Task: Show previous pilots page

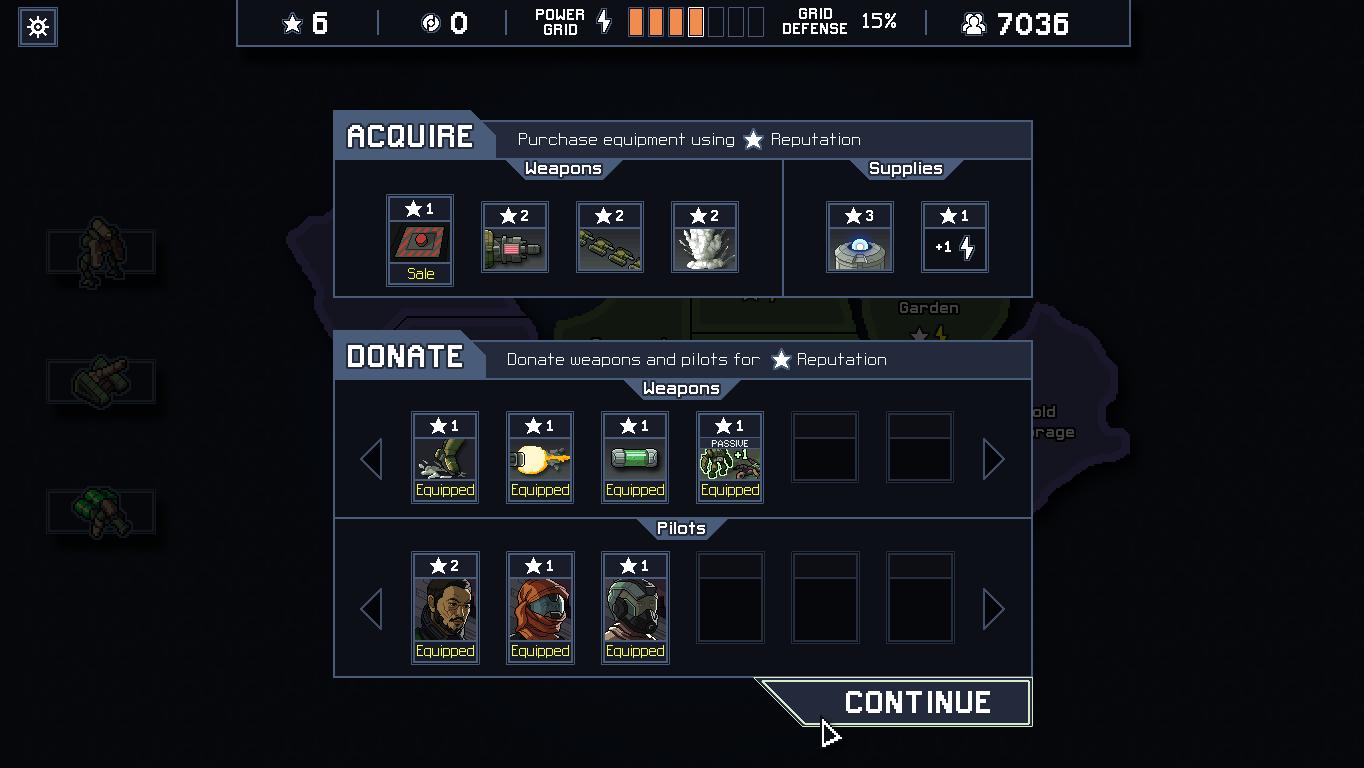Action: pyautogui.click(x=371, y=609)
